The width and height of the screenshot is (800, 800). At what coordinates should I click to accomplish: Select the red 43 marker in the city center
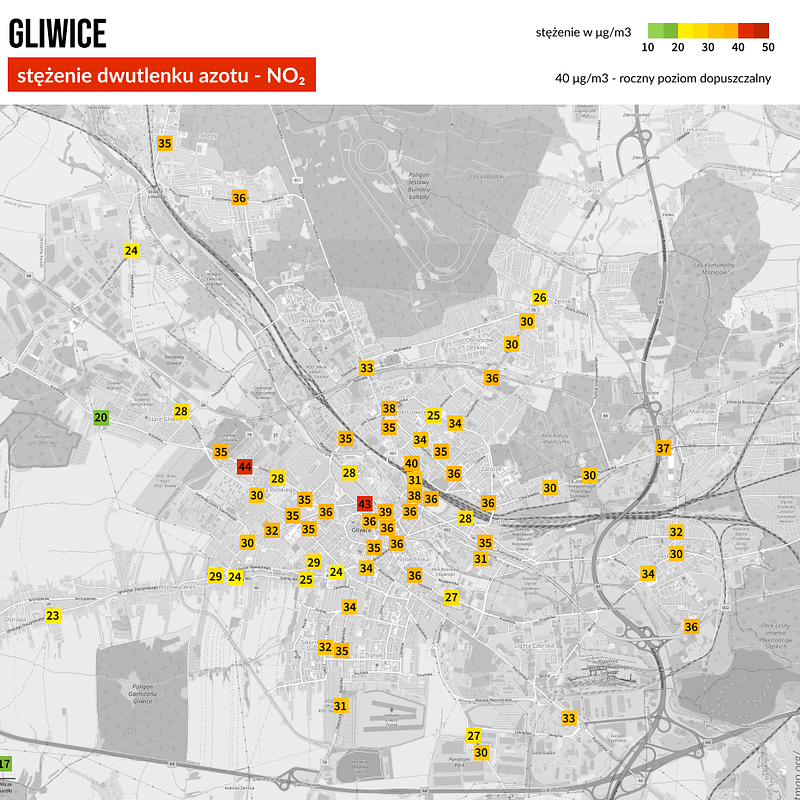click(x=364, y=504)
